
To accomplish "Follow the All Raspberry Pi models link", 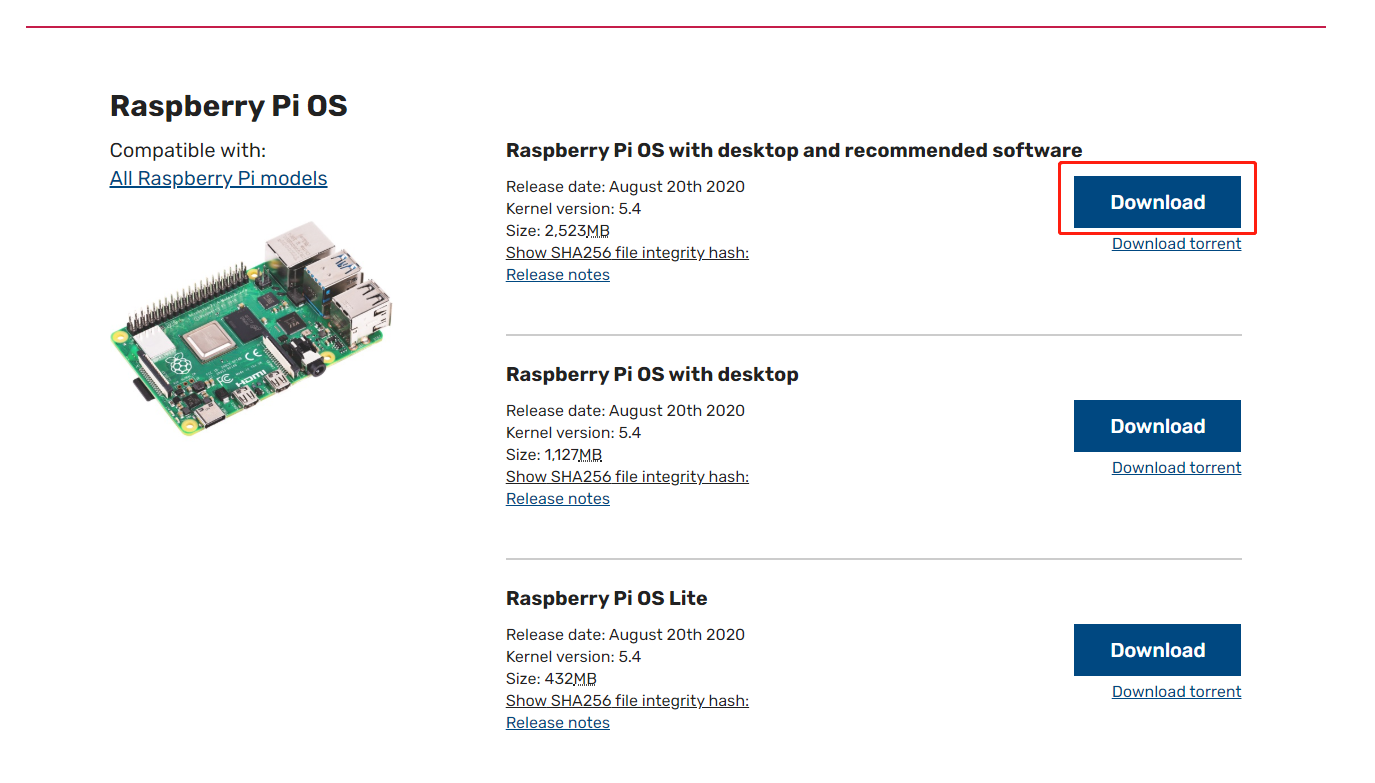I will tap(218, 179).
